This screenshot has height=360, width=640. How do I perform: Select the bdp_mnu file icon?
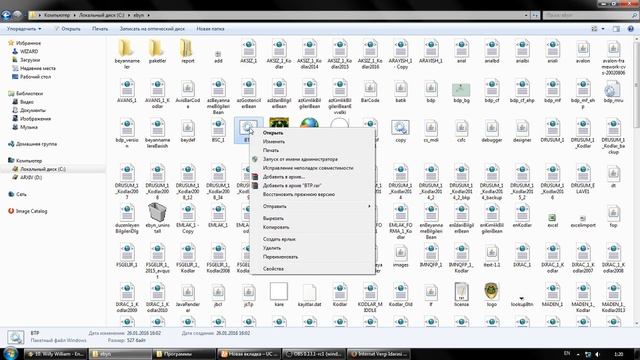coord(613,88)
